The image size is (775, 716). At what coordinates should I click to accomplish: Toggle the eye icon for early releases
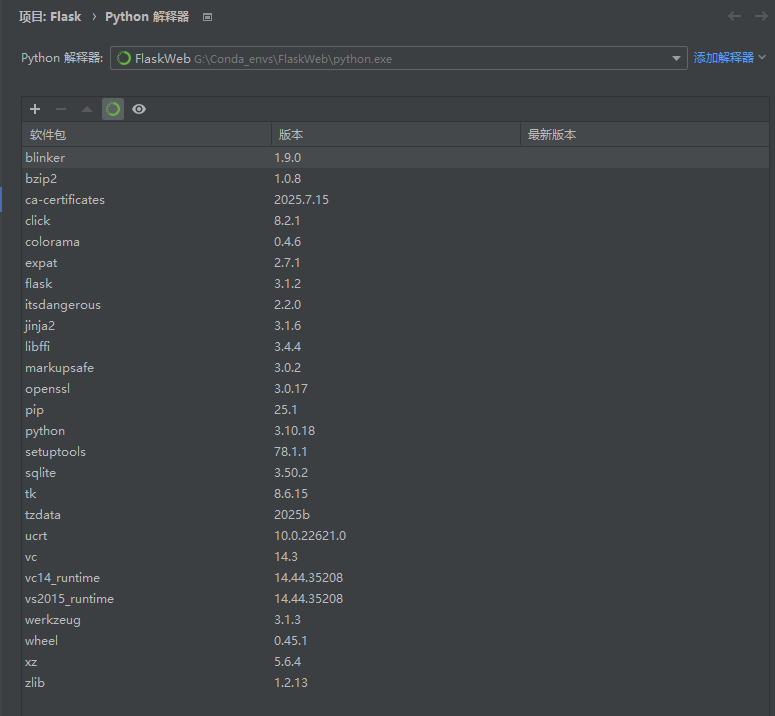coord(139,109)
